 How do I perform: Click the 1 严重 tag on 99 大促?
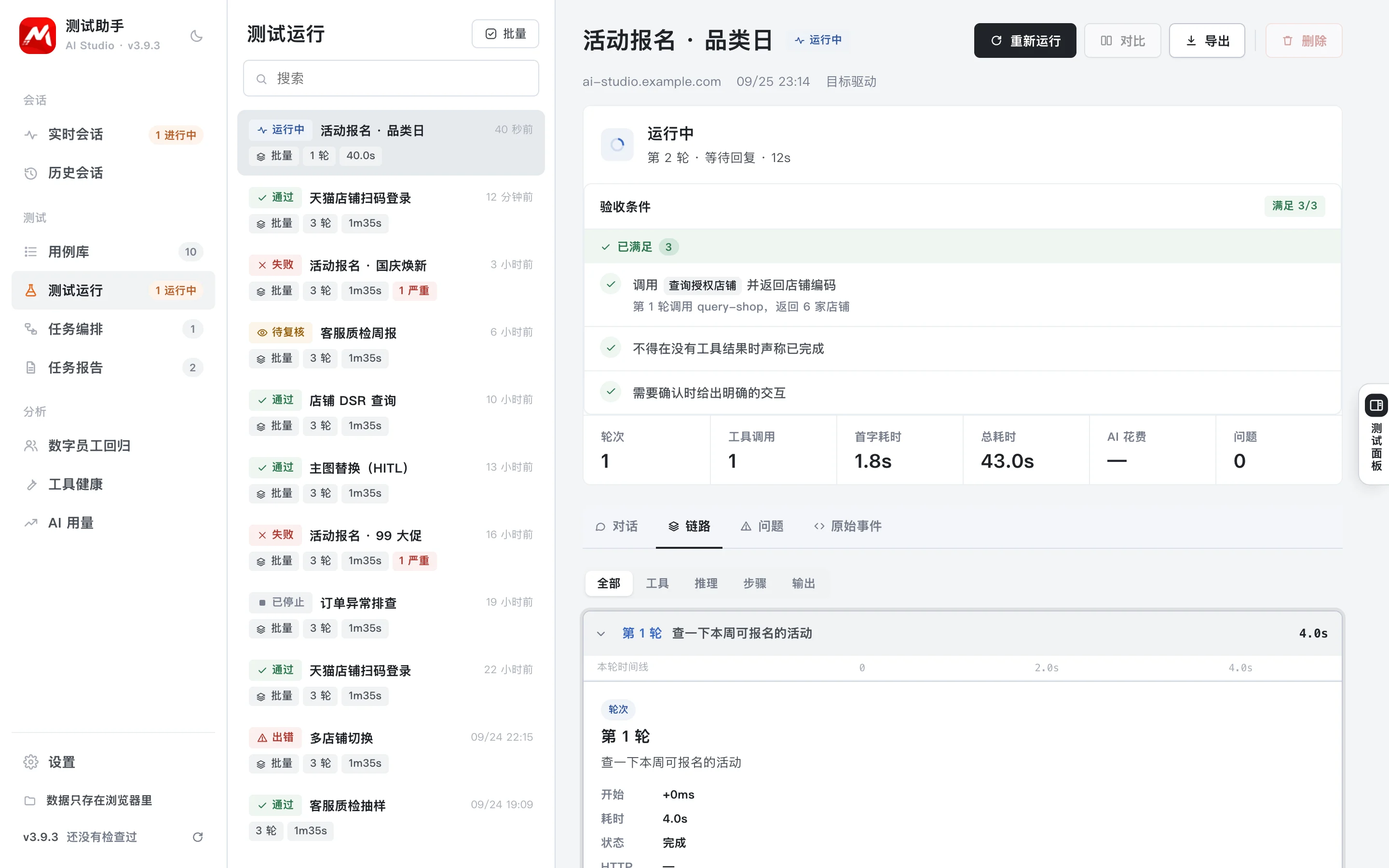[414, 561]
